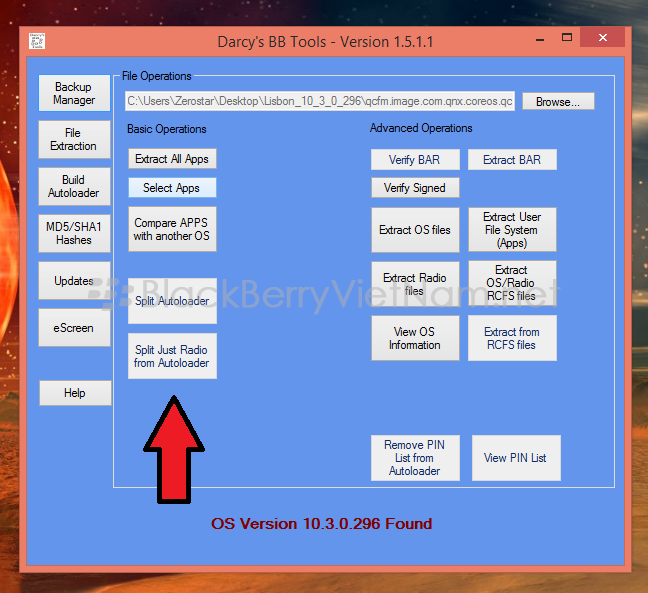
Task: Click Extract All Apps
Action: tap(172, 159)
